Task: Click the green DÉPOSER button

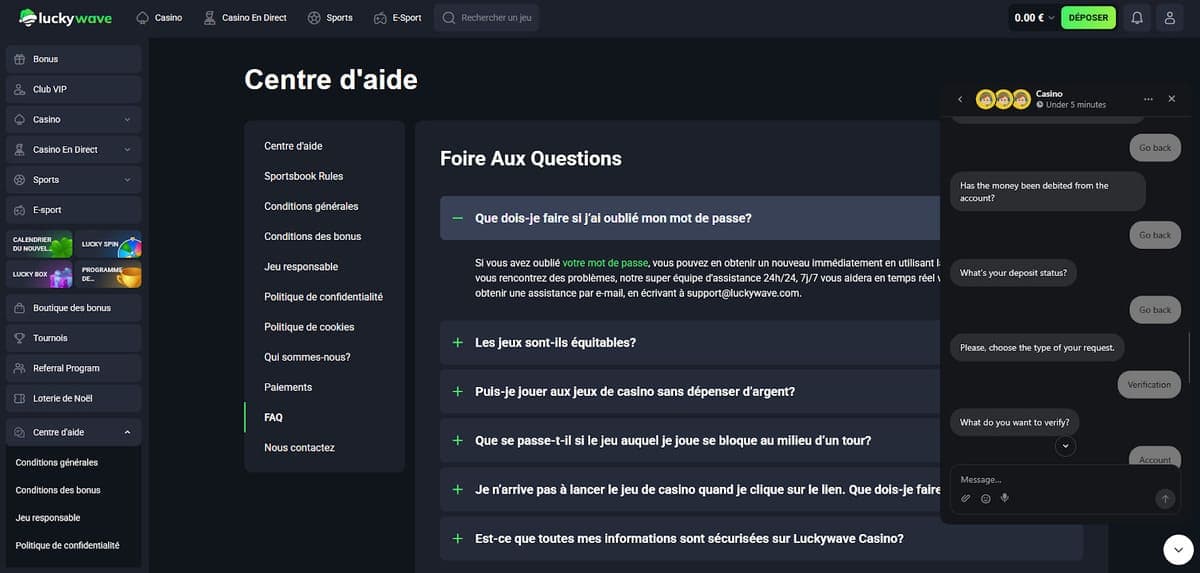Action: point(1088,18)
